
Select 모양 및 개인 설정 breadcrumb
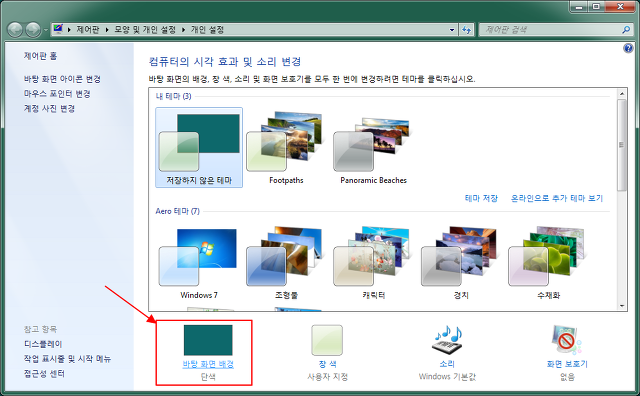(x=145, y=29)
